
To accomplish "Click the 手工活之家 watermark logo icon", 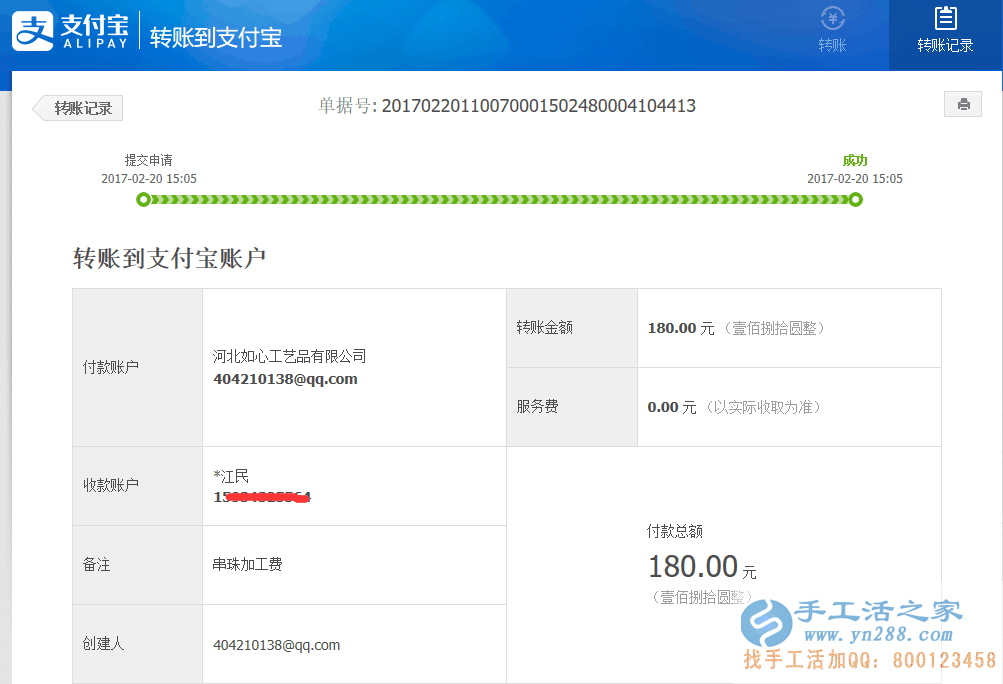I will click(766, 623).
